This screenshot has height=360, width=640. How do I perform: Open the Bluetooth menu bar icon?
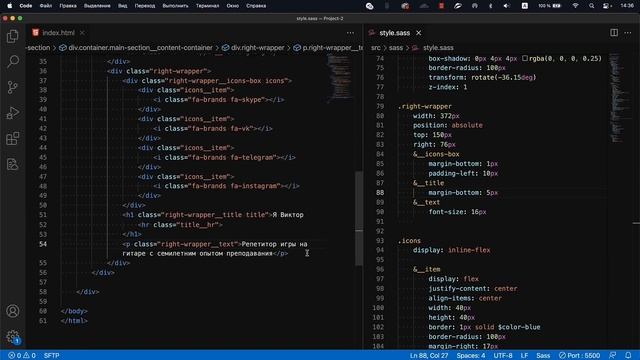[x=491, y=6]
